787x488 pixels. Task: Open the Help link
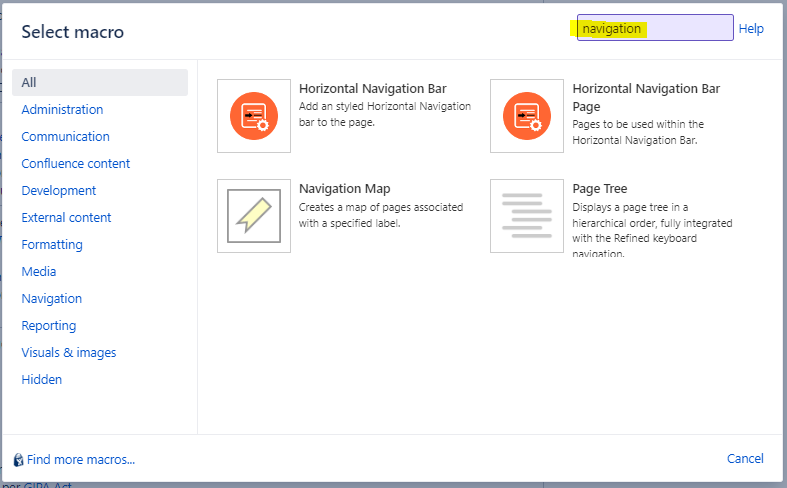click(751, 29)
